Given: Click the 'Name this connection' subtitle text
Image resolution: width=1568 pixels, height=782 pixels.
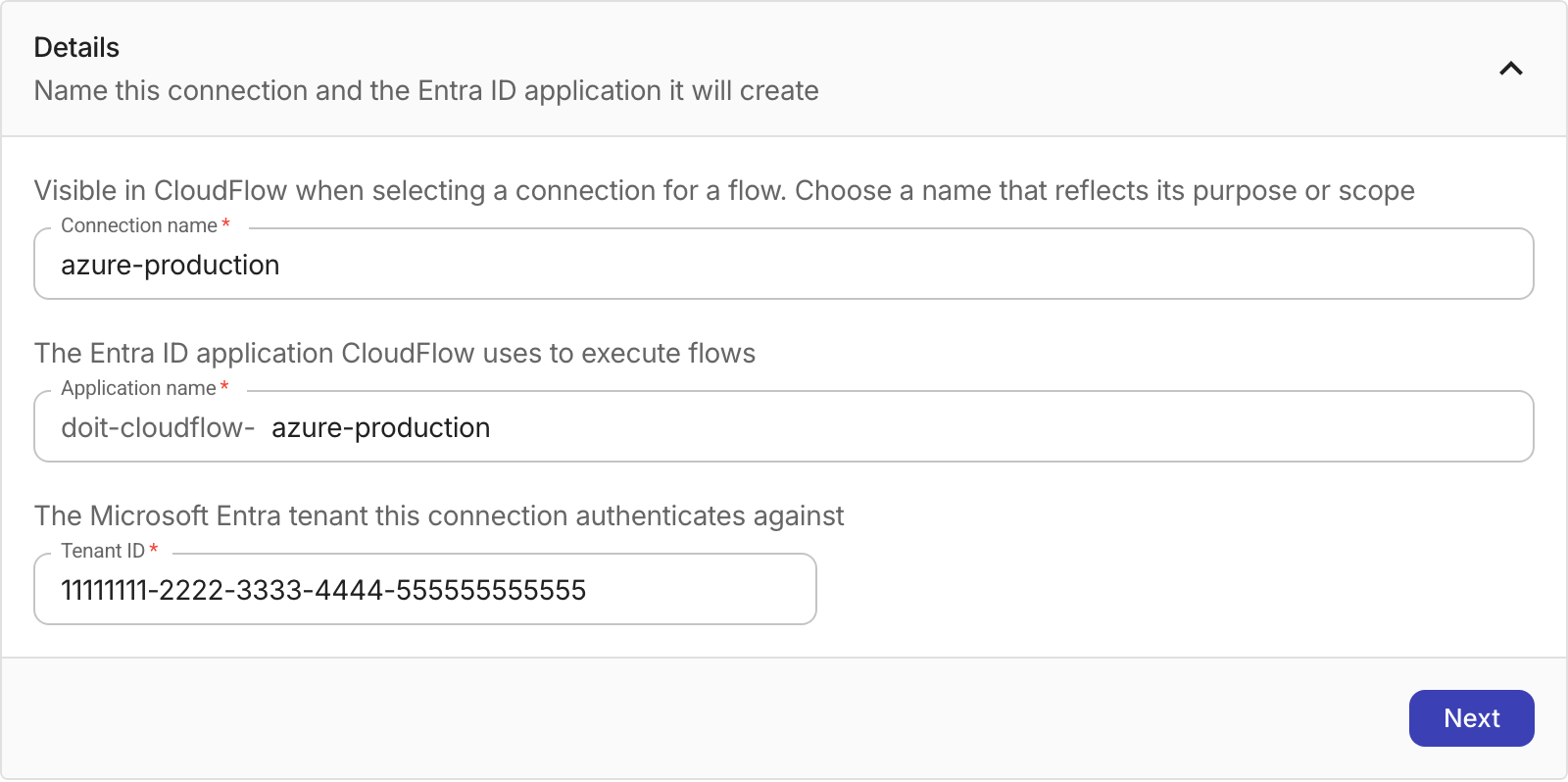Looking at the screenshot, I should point(426,90).
